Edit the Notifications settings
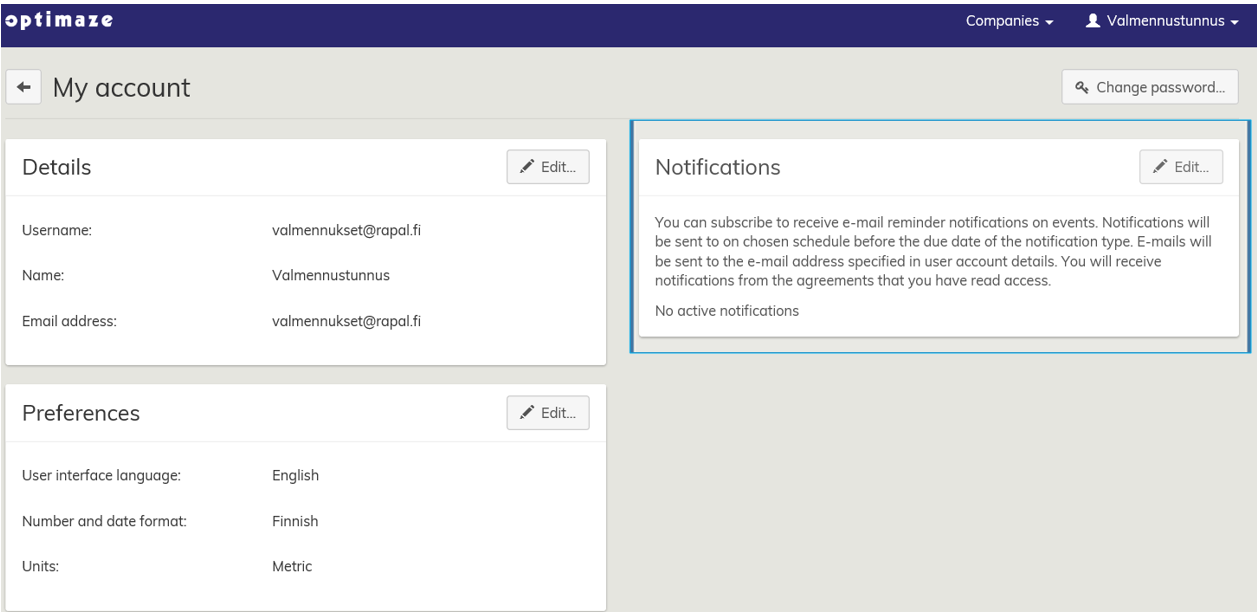Viewport: 1257px width, 612px height. (1181, 168)
